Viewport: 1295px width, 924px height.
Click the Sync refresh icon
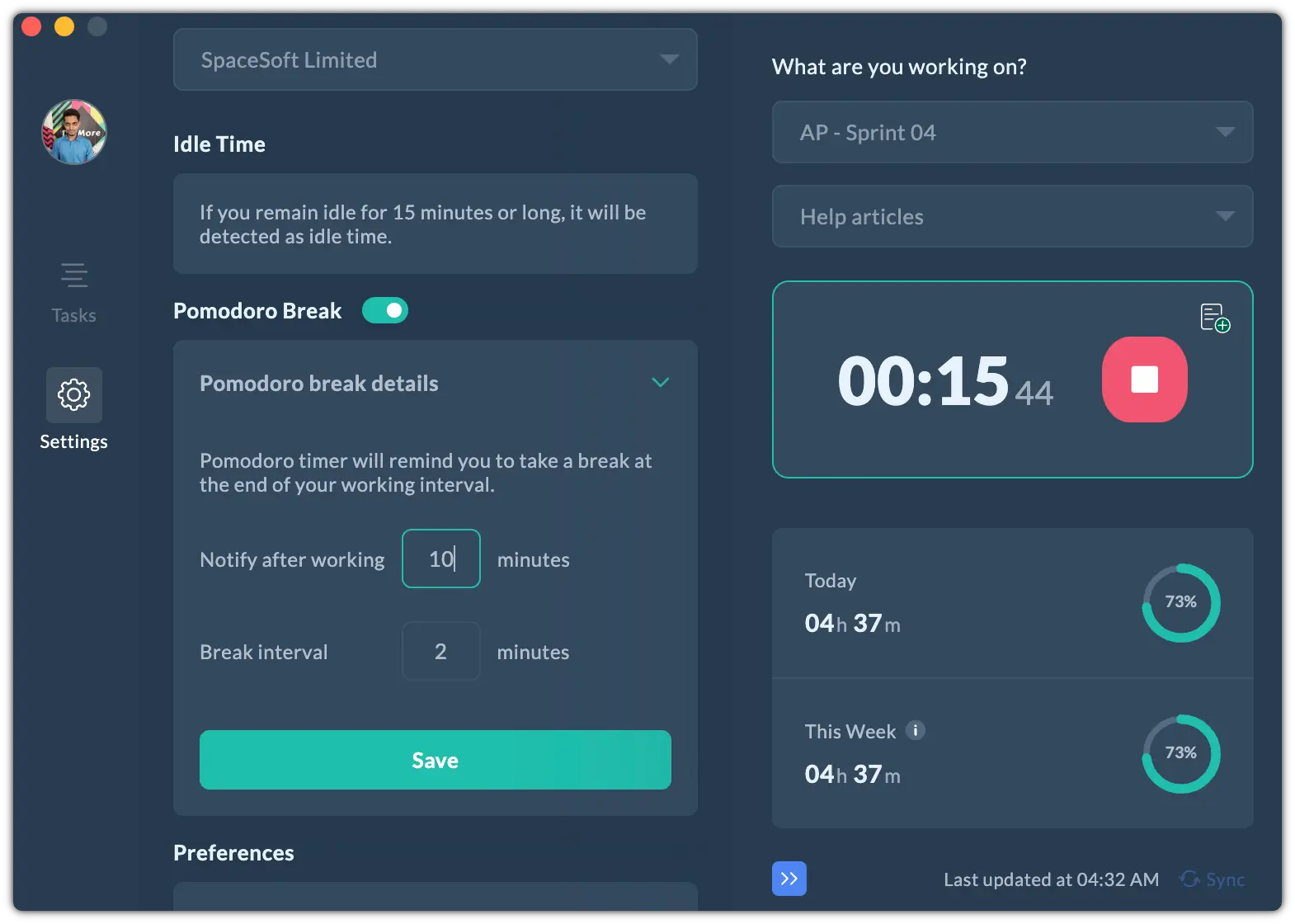click(1189, 879)
